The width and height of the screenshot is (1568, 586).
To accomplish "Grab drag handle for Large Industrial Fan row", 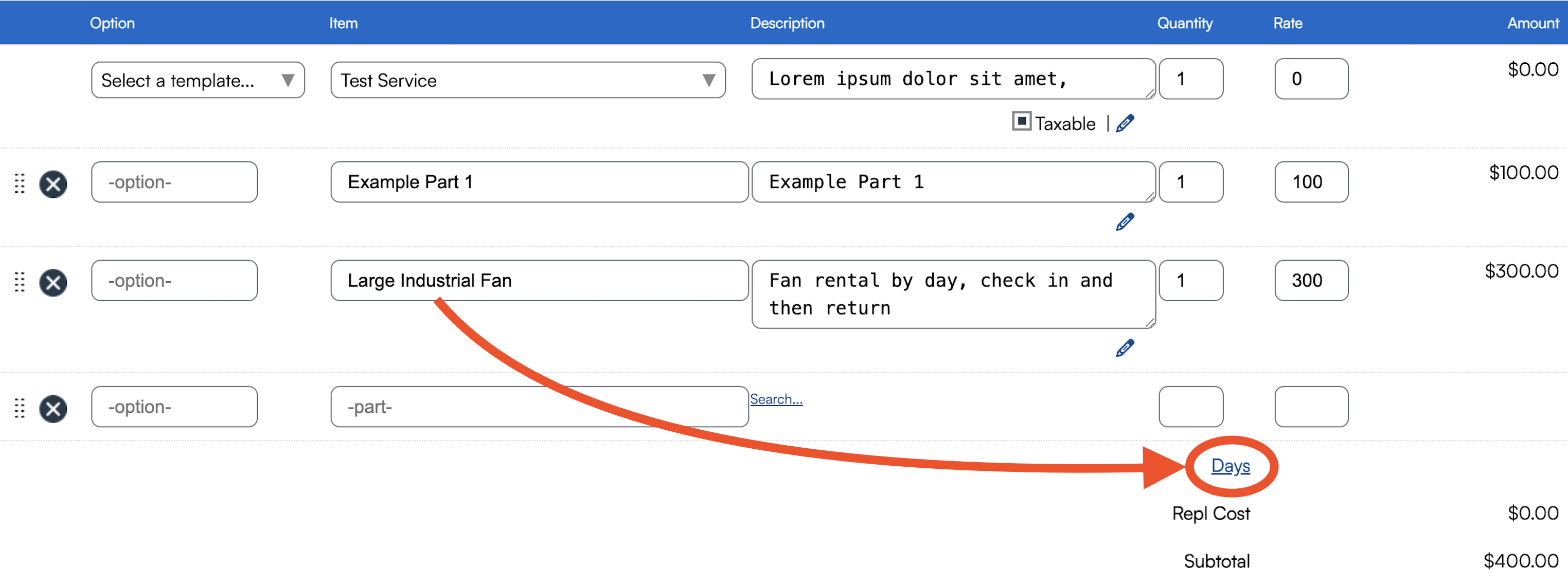I will [20, 282].
